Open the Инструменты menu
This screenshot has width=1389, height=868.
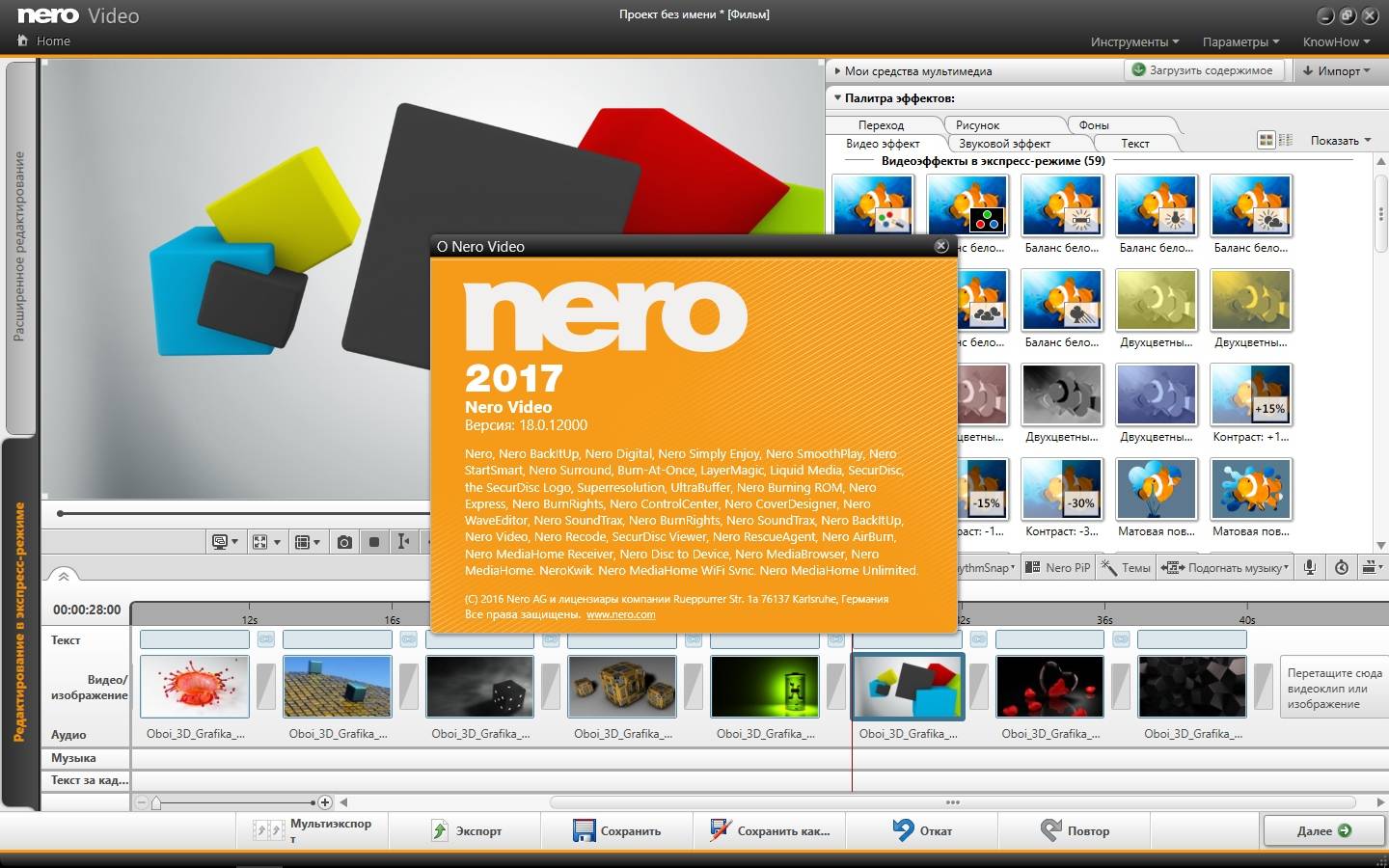click(1134, 41)
